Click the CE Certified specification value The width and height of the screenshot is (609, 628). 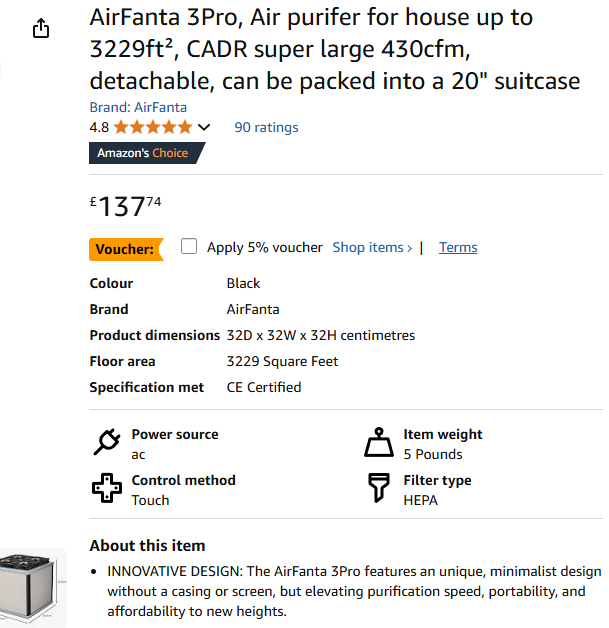pos(264,387)
